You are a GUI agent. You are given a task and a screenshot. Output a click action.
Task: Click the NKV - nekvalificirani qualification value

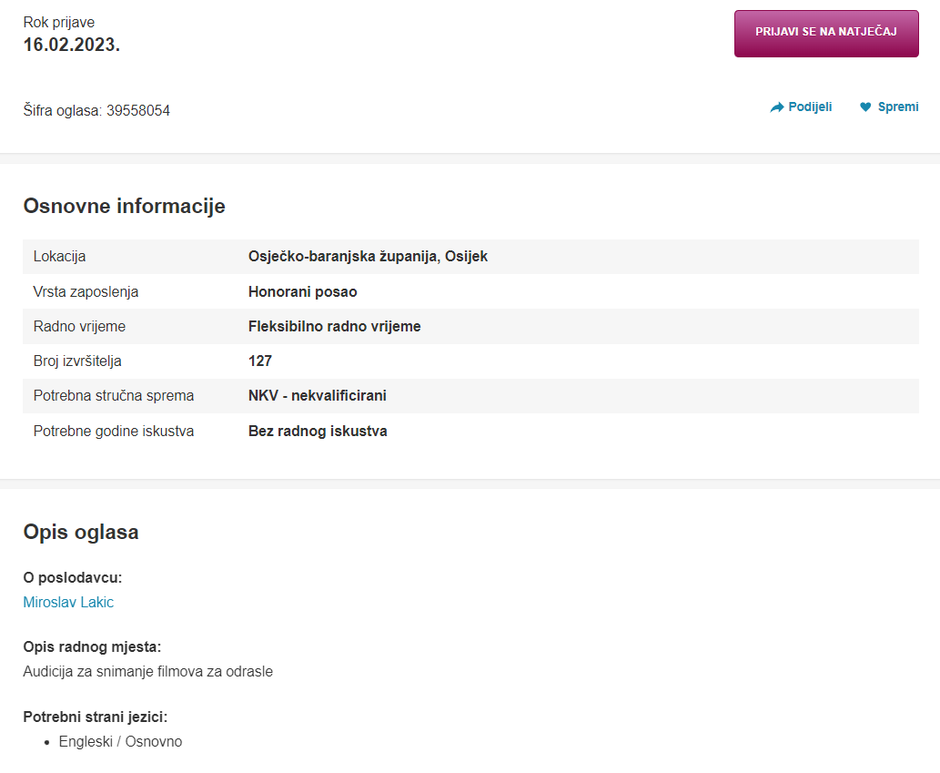click(317, 396)
